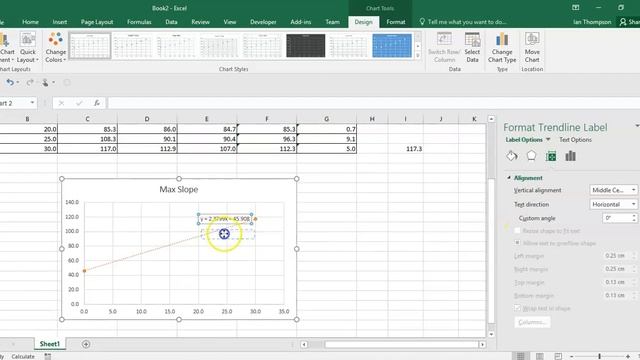Screen dimensions: 640x360
Task: Open Format chart tools tab
Action: [x=396, y=22]
